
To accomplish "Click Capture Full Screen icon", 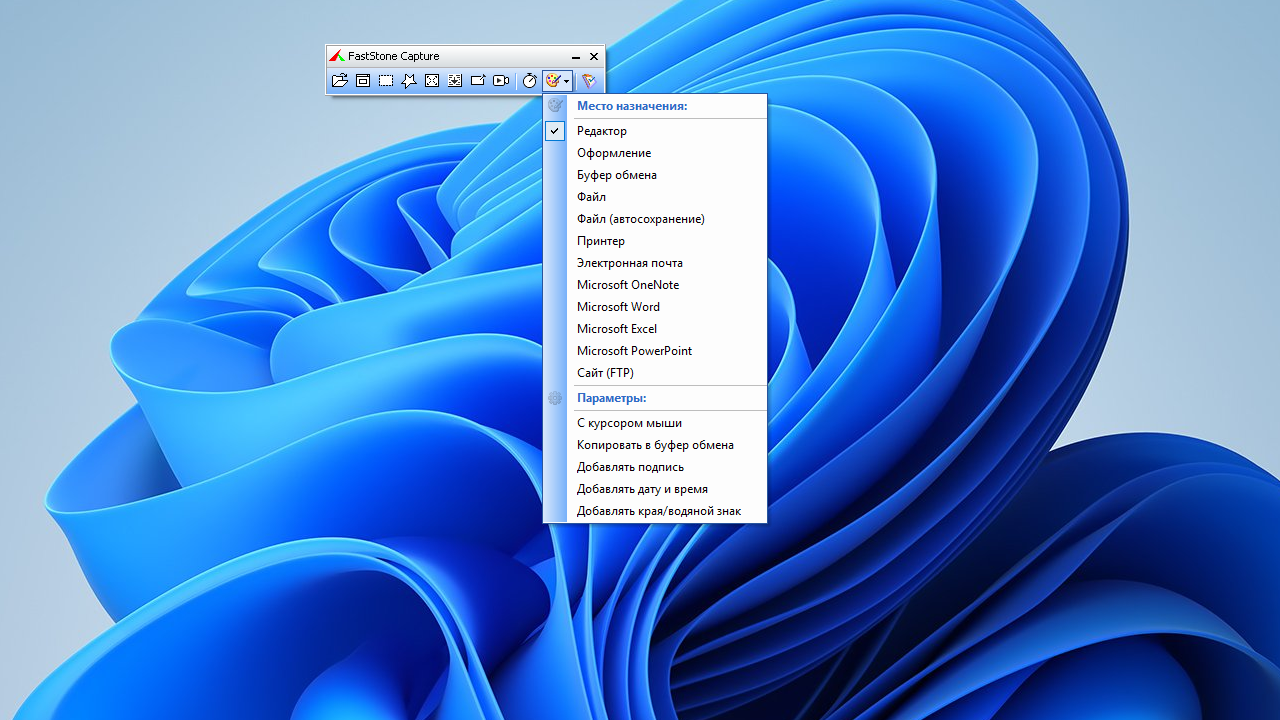I will (x=432, y=81).
